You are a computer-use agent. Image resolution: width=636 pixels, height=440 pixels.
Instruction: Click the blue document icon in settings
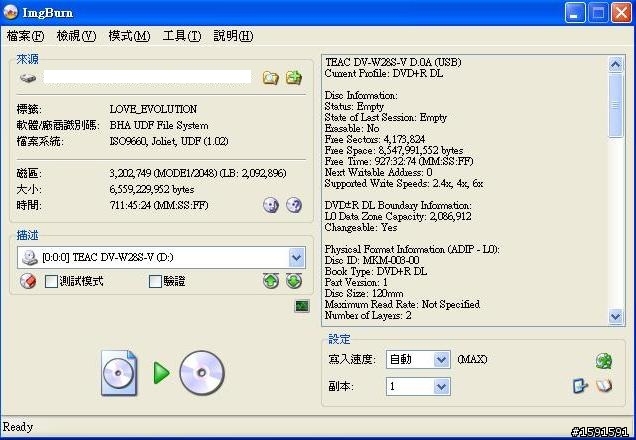[x=580, y=386]
